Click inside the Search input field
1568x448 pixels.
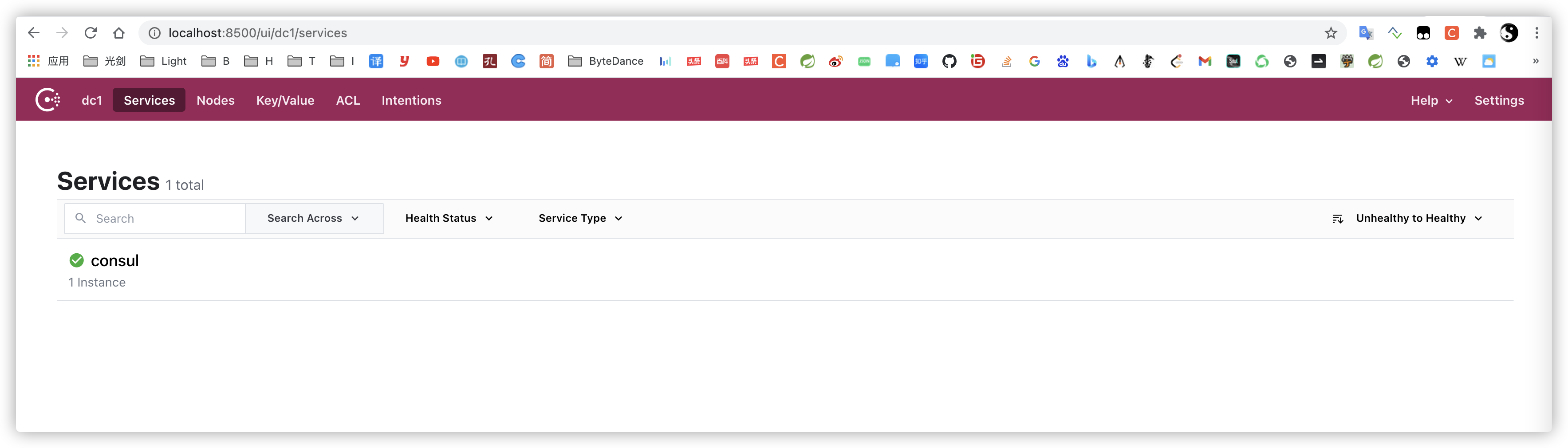(154, 219)
